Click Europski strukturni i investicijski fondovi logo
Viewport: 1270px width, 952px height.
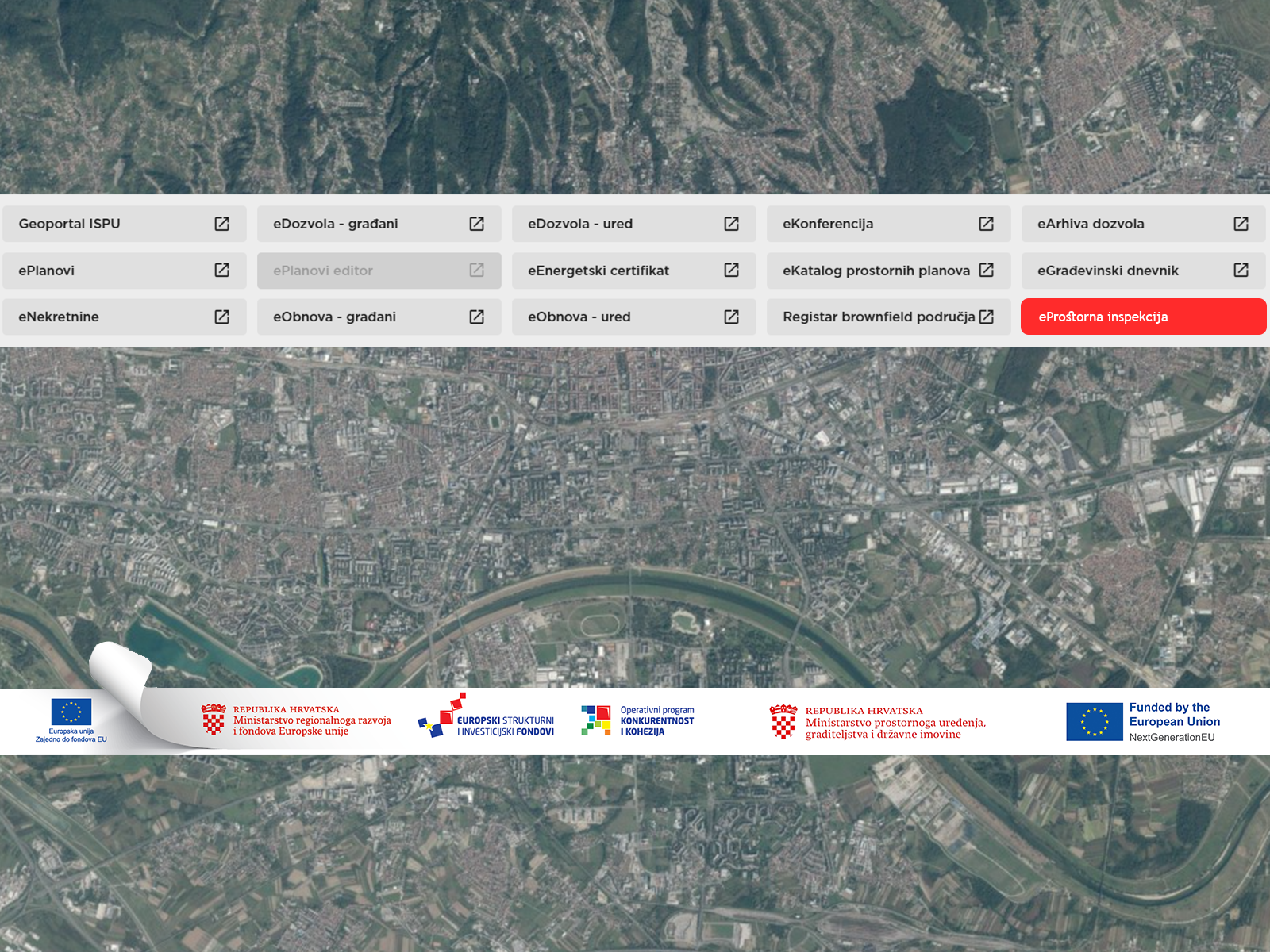click(487, 717)
